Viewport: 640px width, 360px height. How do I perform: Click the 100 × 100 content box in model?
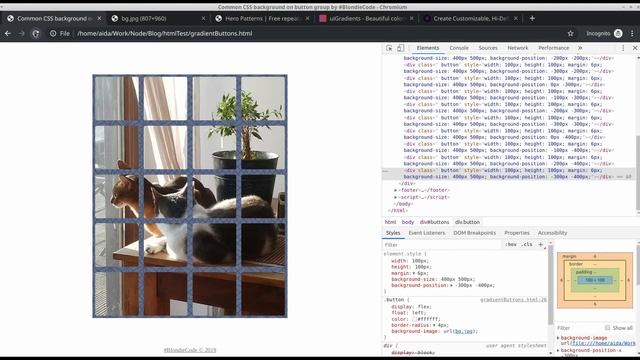[595, 280]
